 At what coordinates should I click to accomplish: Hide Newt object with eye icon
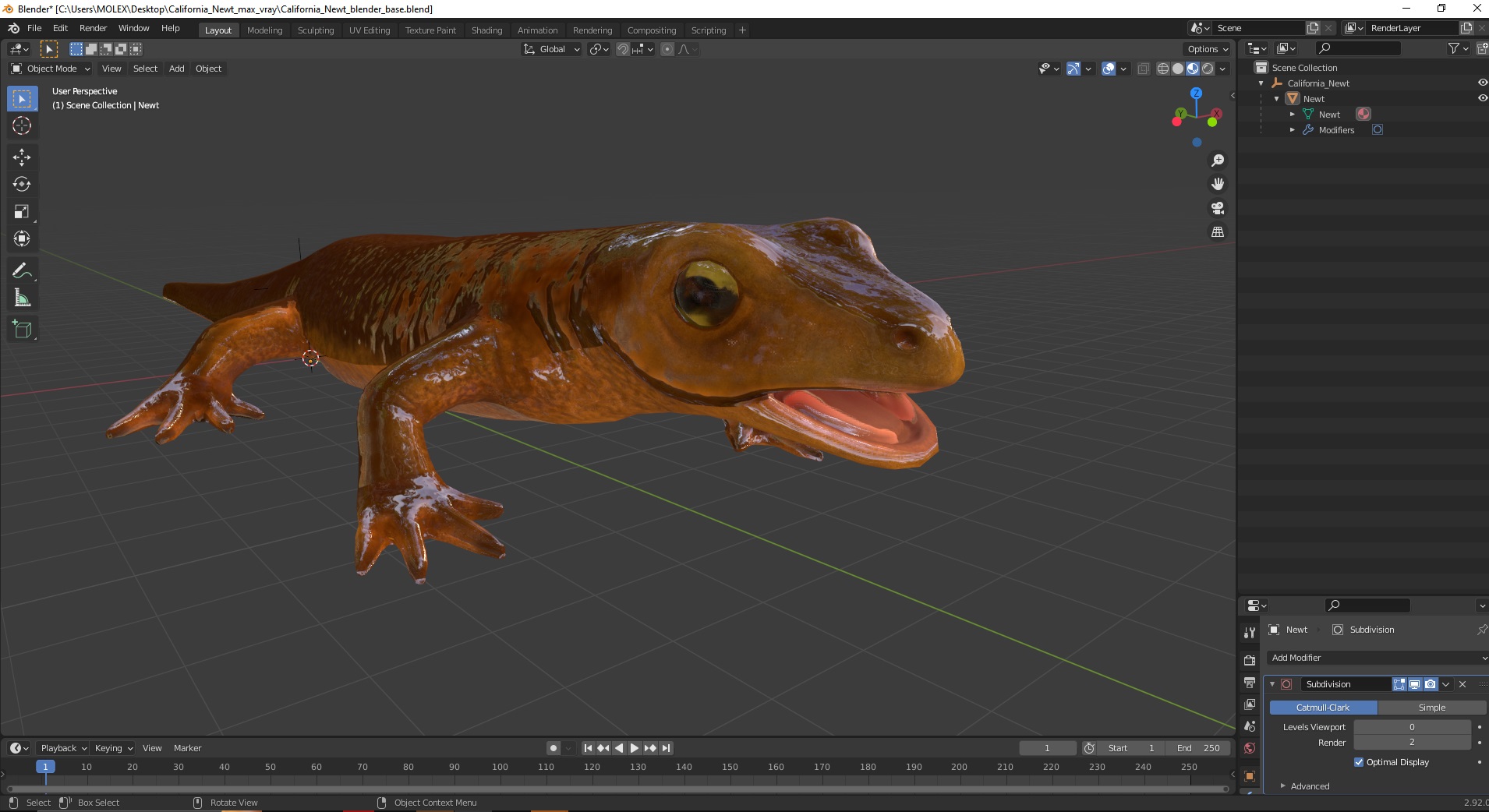[1482, 98]
